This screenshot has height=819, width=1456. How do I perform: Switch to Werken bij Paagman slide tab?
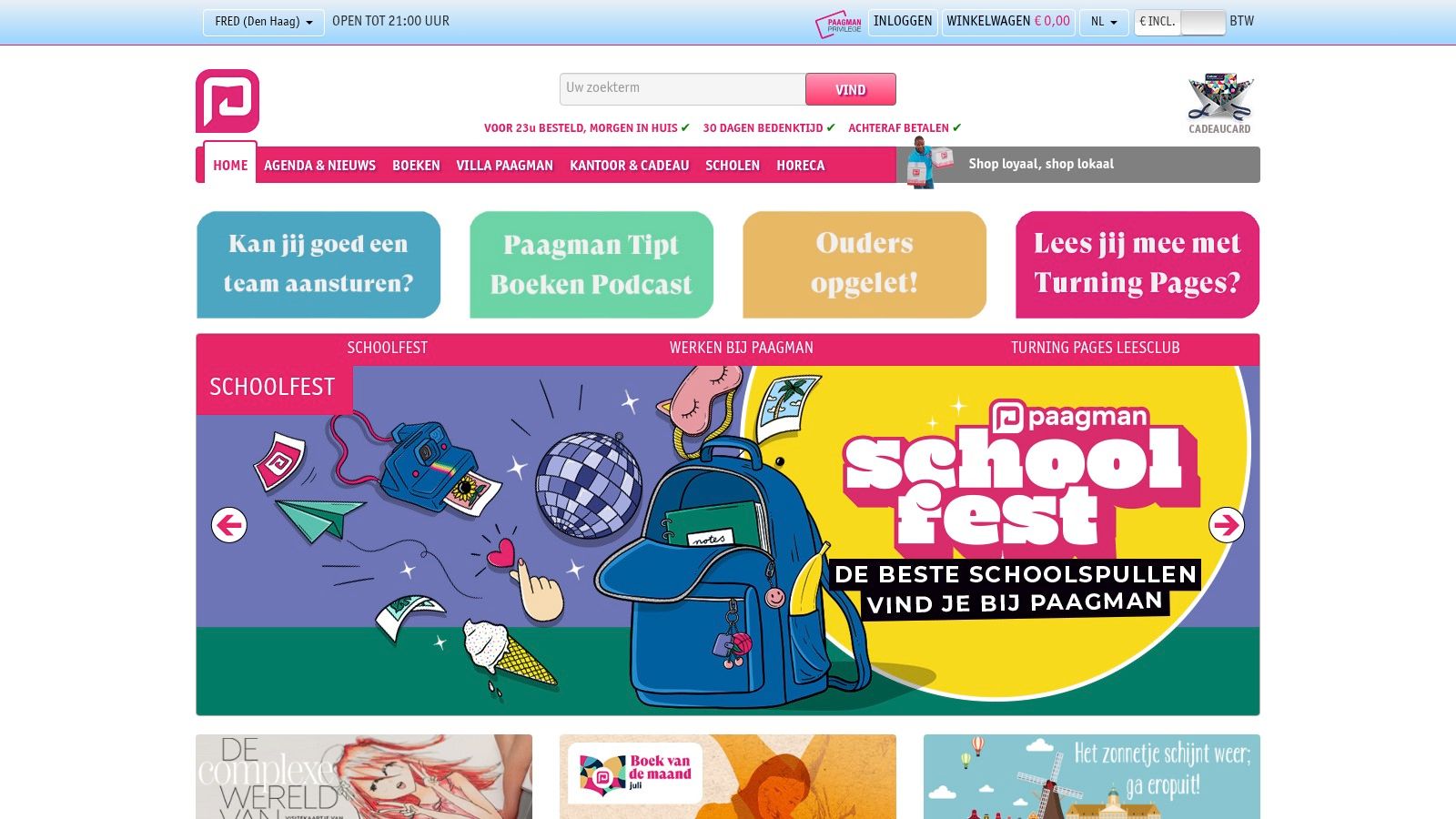pos(742,348)
